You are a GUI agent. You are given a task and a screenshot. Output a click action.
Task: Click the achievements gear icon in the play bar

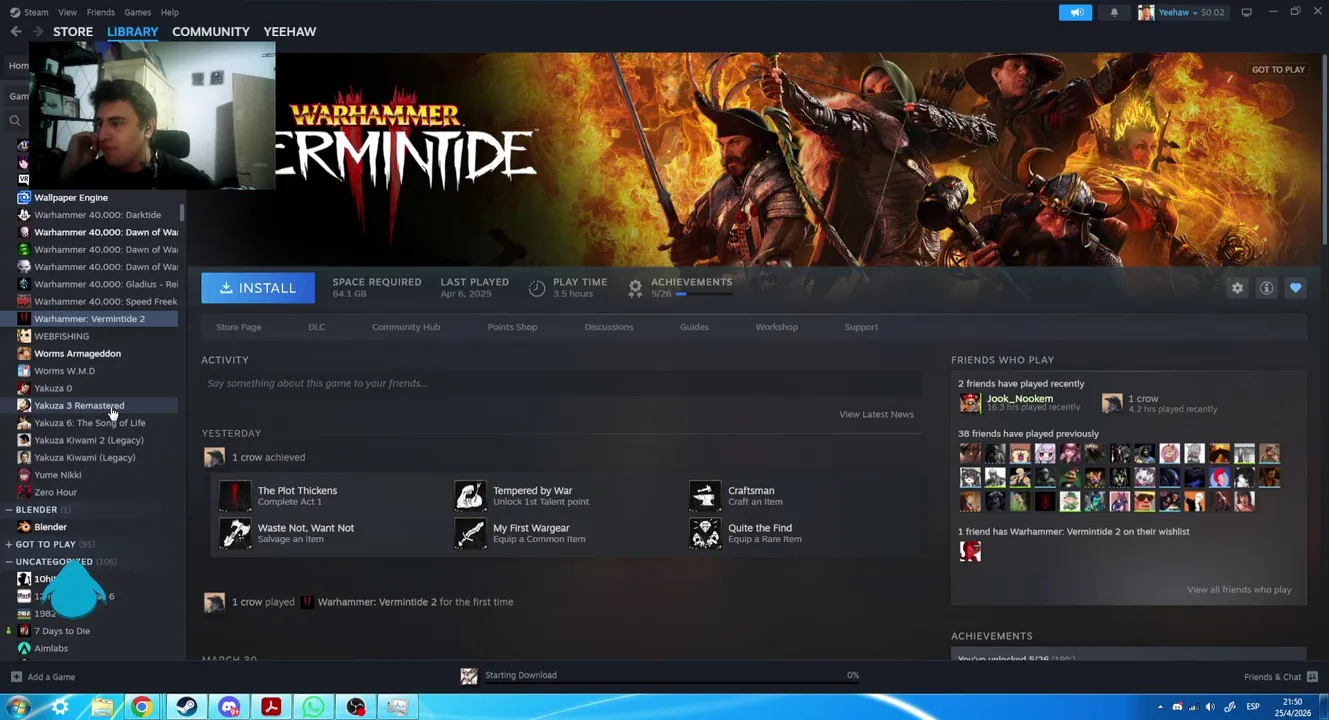pos(635,288)
